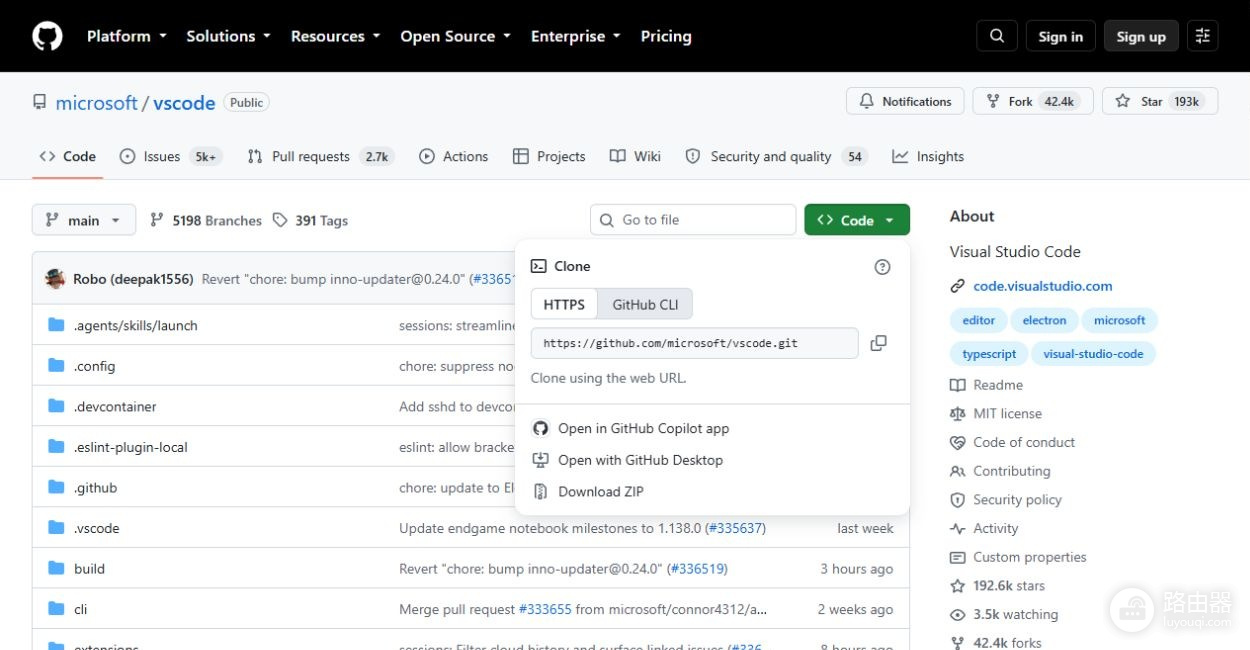Click the visual-studio-code topic tag
1250x650 pixels.
click(x=1093, y=354)
